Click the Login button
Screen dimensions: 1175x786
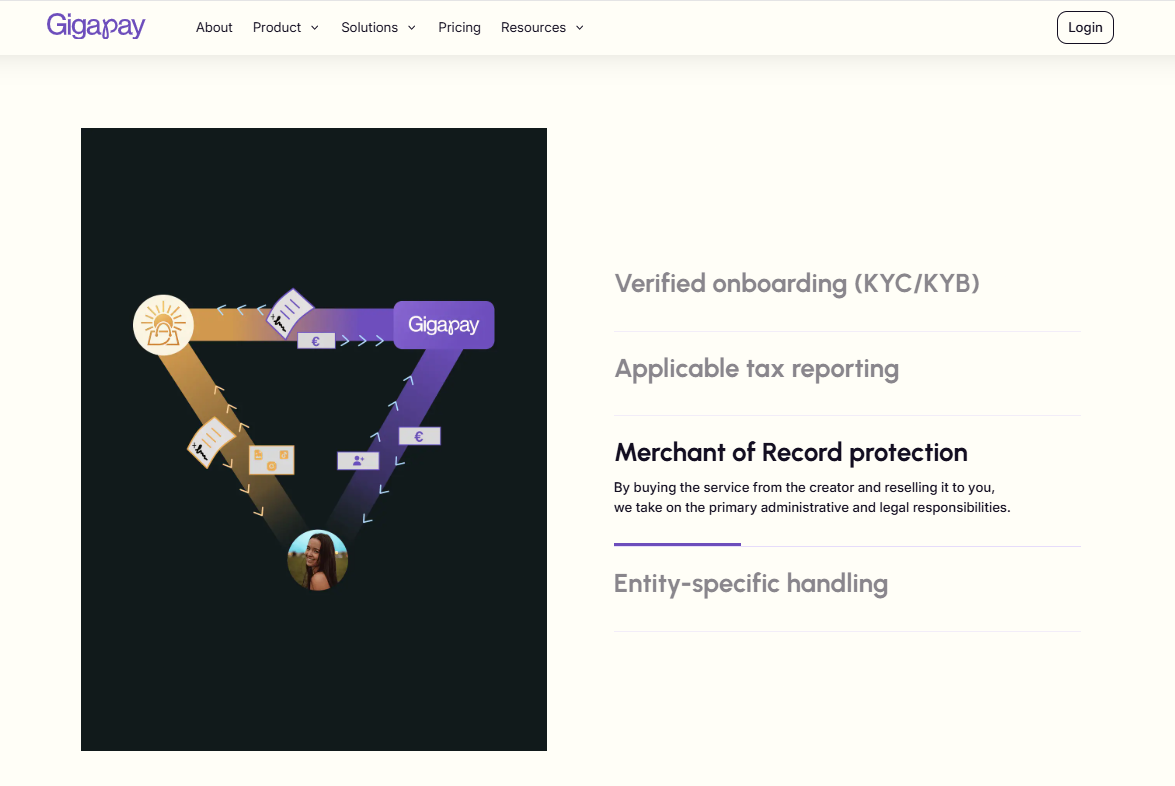pyautogui.click(x=1085, y=28)
